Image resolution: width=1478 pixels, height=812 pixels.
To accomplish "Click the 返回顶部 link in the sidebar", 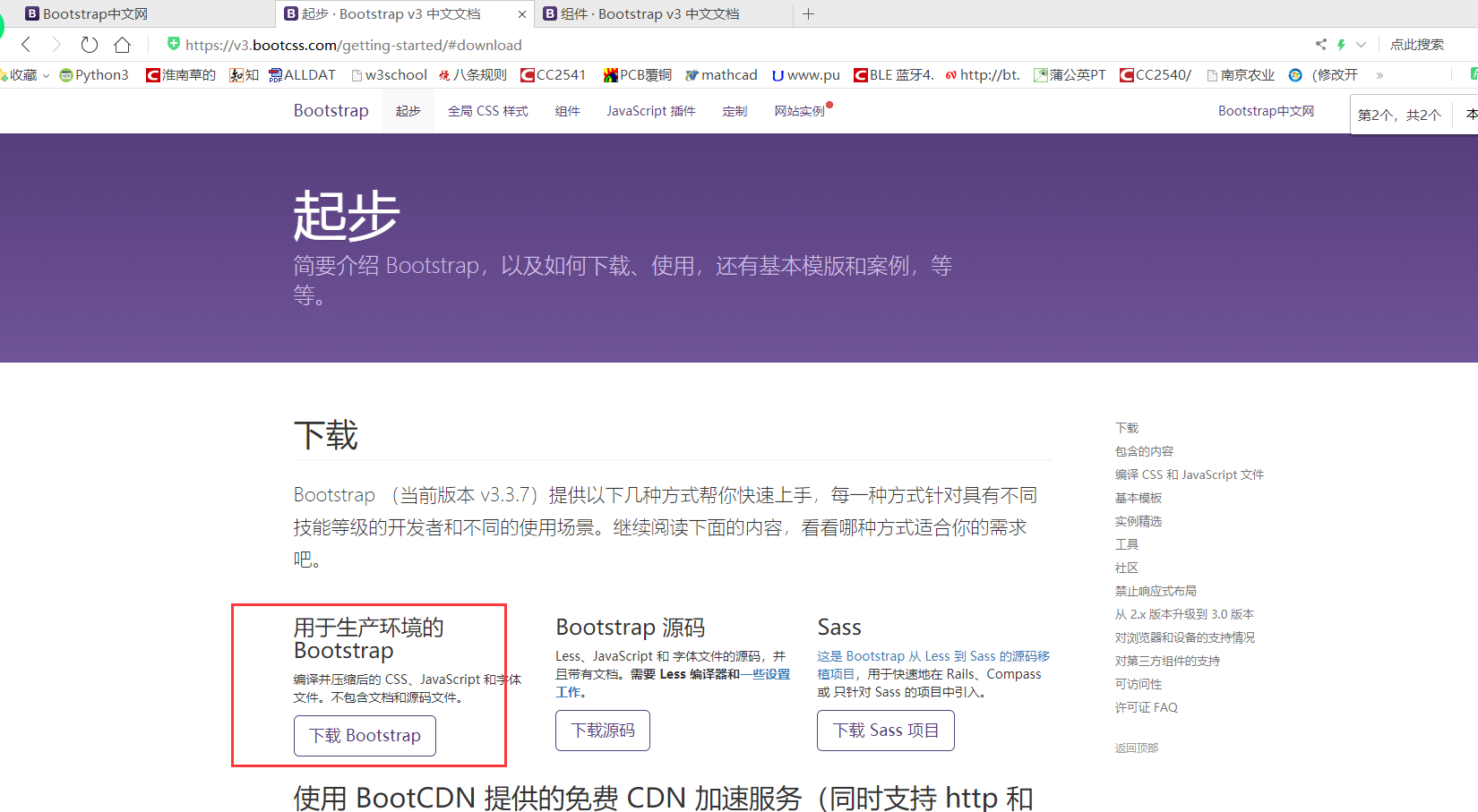I will 1136,748.
